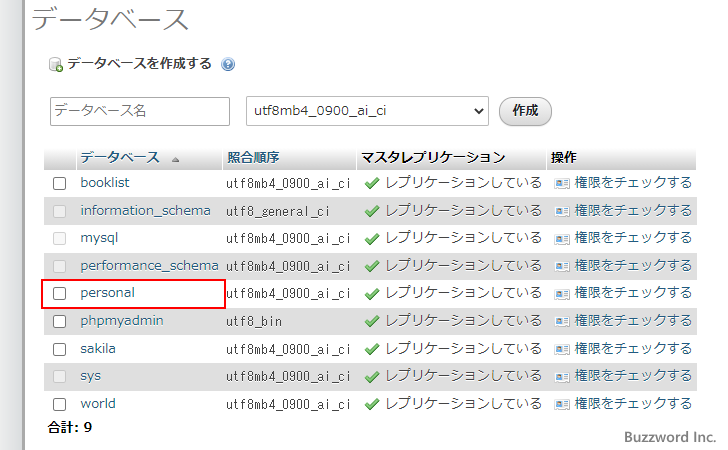Click green replication checkmark in mysql row

pyautogui.click(x=371, y=239)
